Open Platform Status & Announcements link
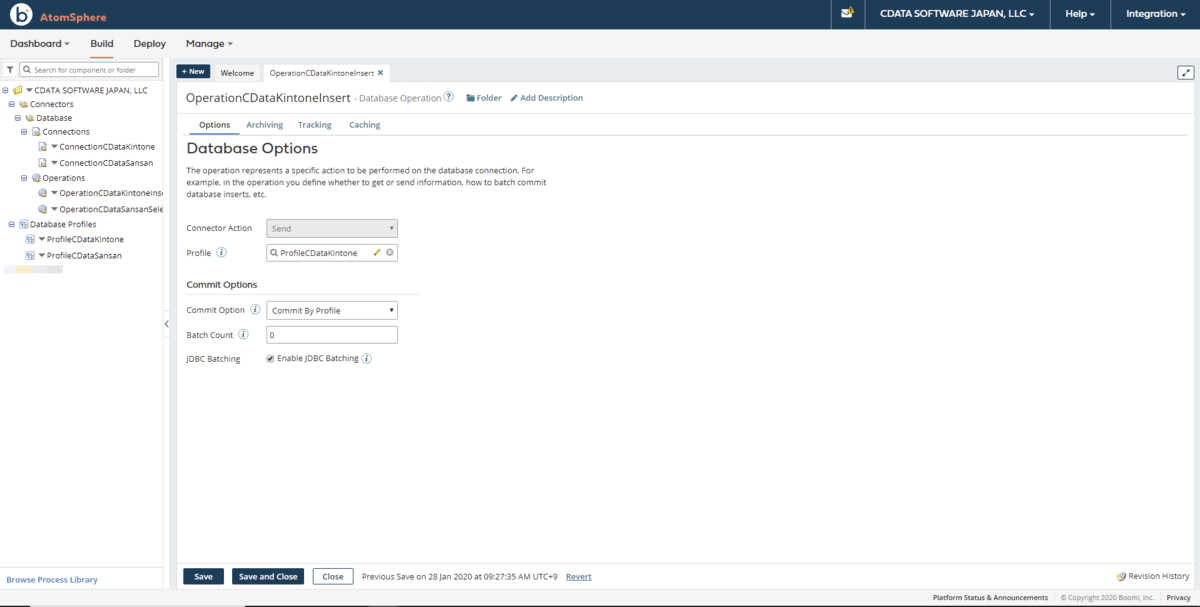1200x607 pixels. (990, 598)
